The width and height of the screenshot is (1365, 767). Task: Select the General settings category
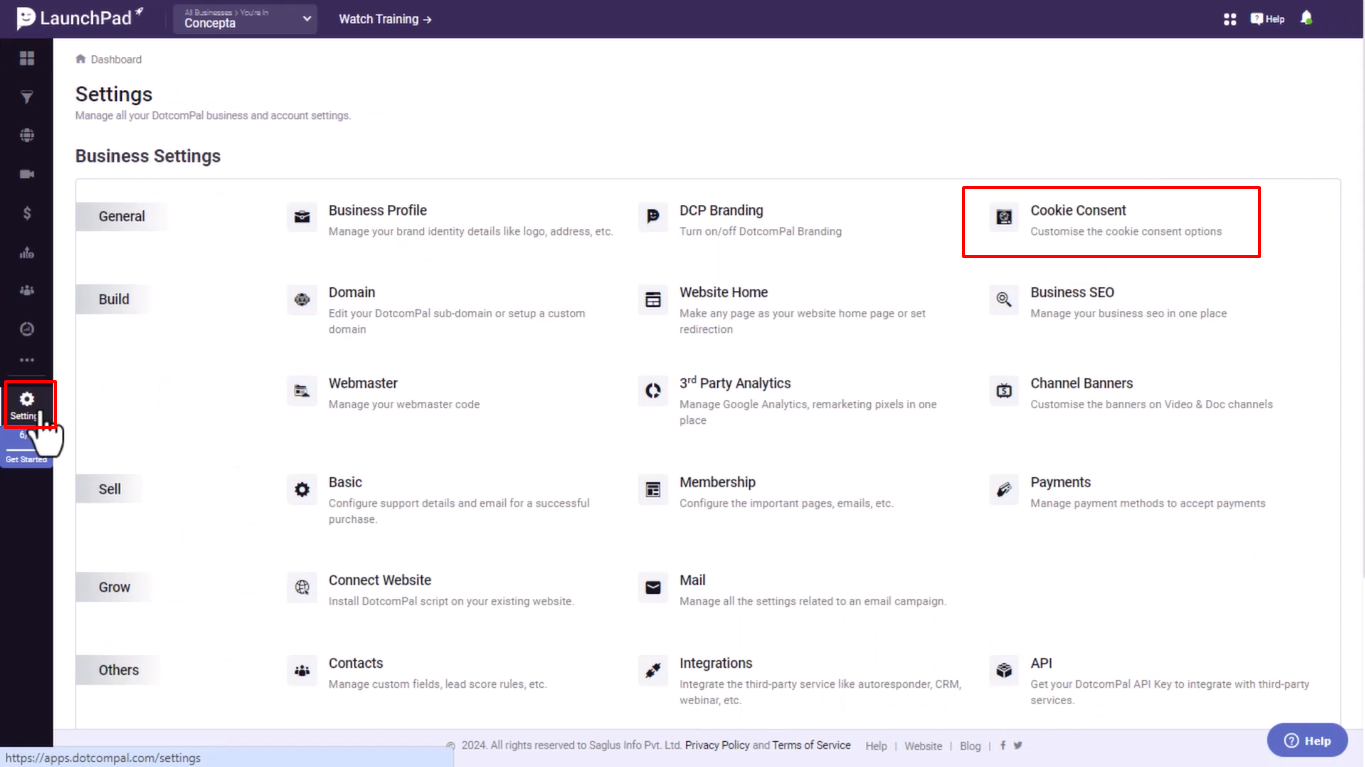point(122,216)
